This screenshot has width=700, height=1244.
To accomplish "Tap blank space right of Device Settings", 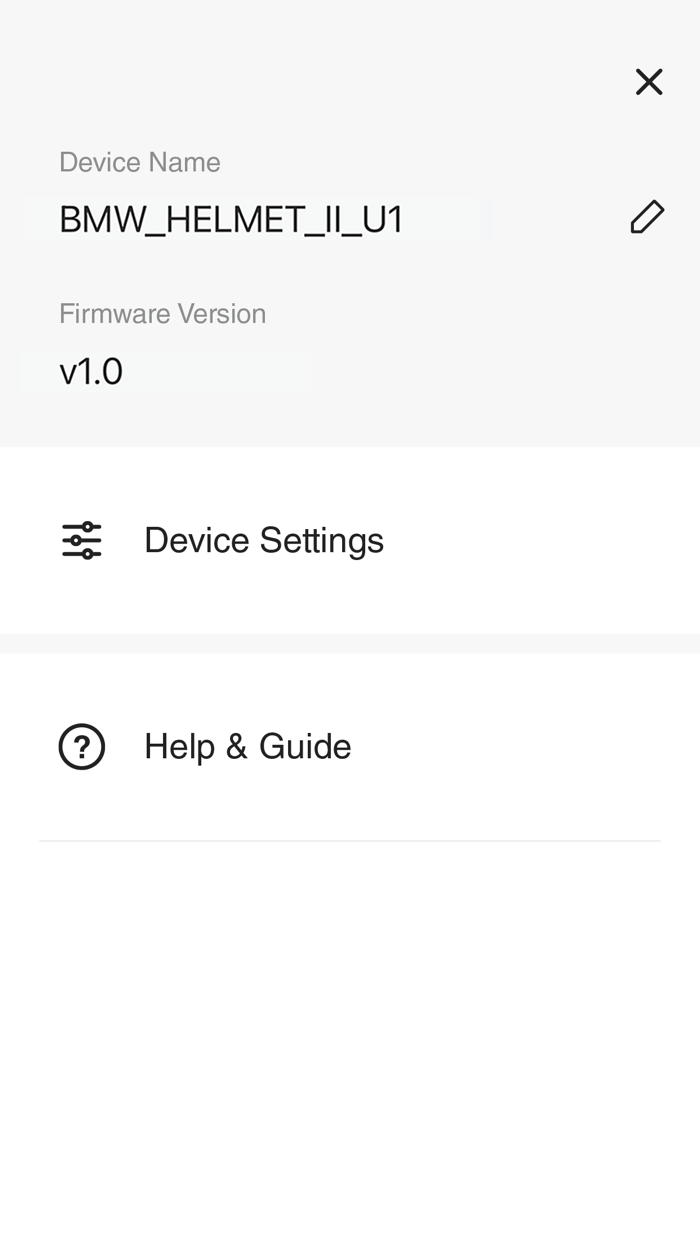I will [x=540, y=540].
